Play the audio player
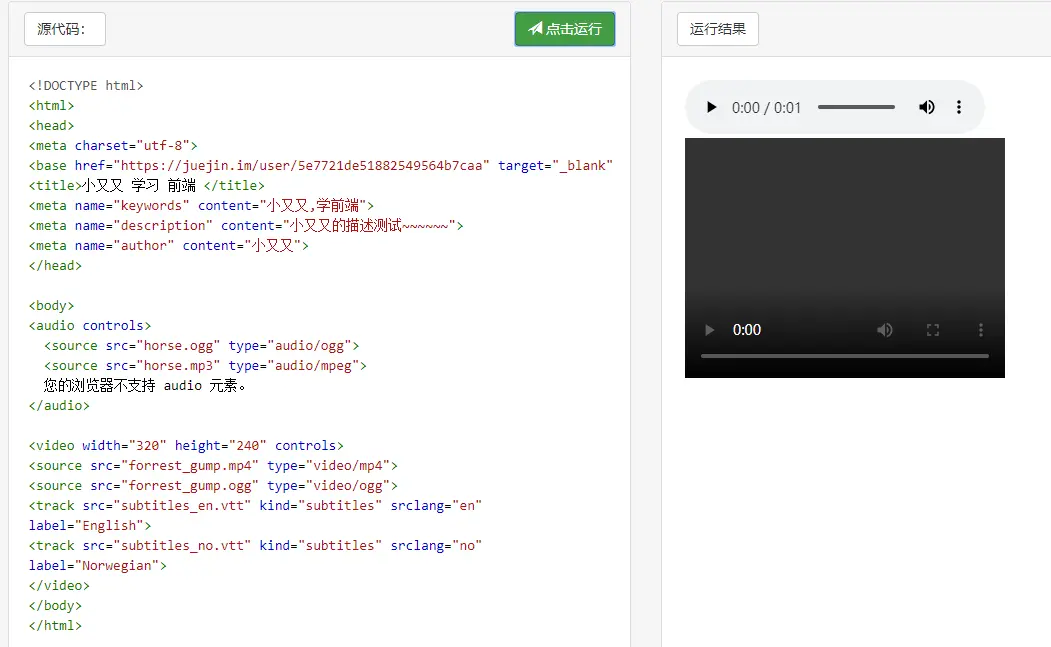Image resolution: width=1051 pixels, height=647 pixels. coord(711,107)
